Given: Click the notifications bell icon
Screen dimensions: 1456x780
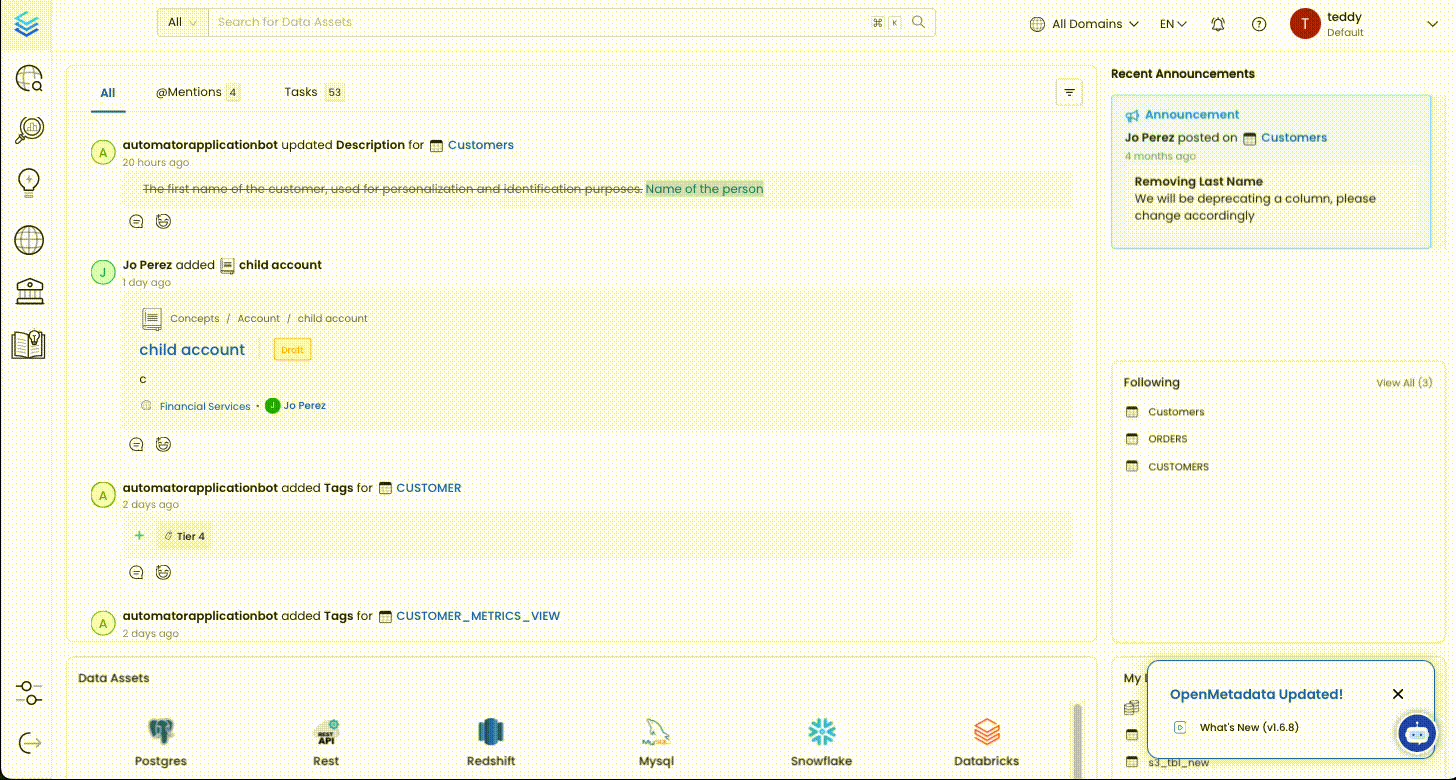Looking at the screenshot, I should coord(1218,24).
